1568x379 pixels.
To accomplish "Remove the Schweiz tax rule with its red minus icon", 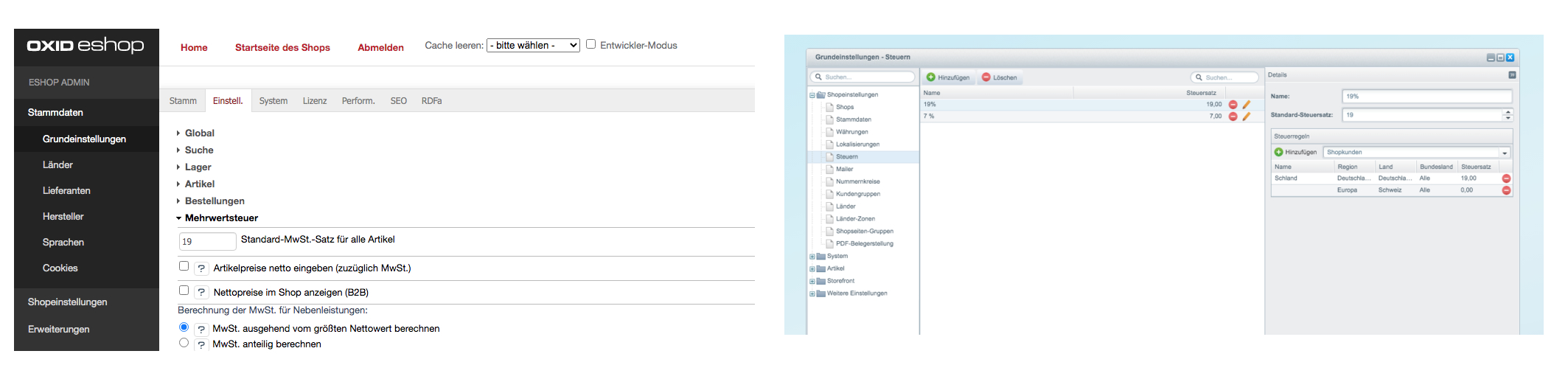I will (1506, 190).
